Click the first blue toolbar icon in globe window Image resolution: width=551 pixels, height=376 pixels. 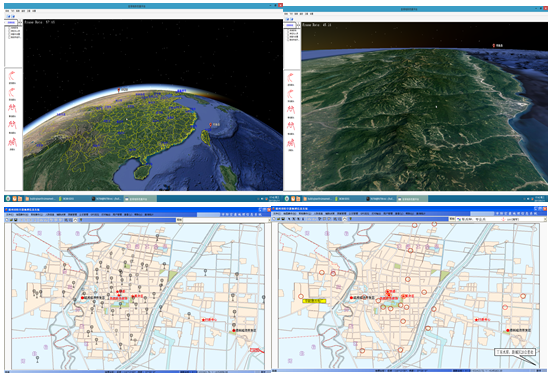point(9,17)
